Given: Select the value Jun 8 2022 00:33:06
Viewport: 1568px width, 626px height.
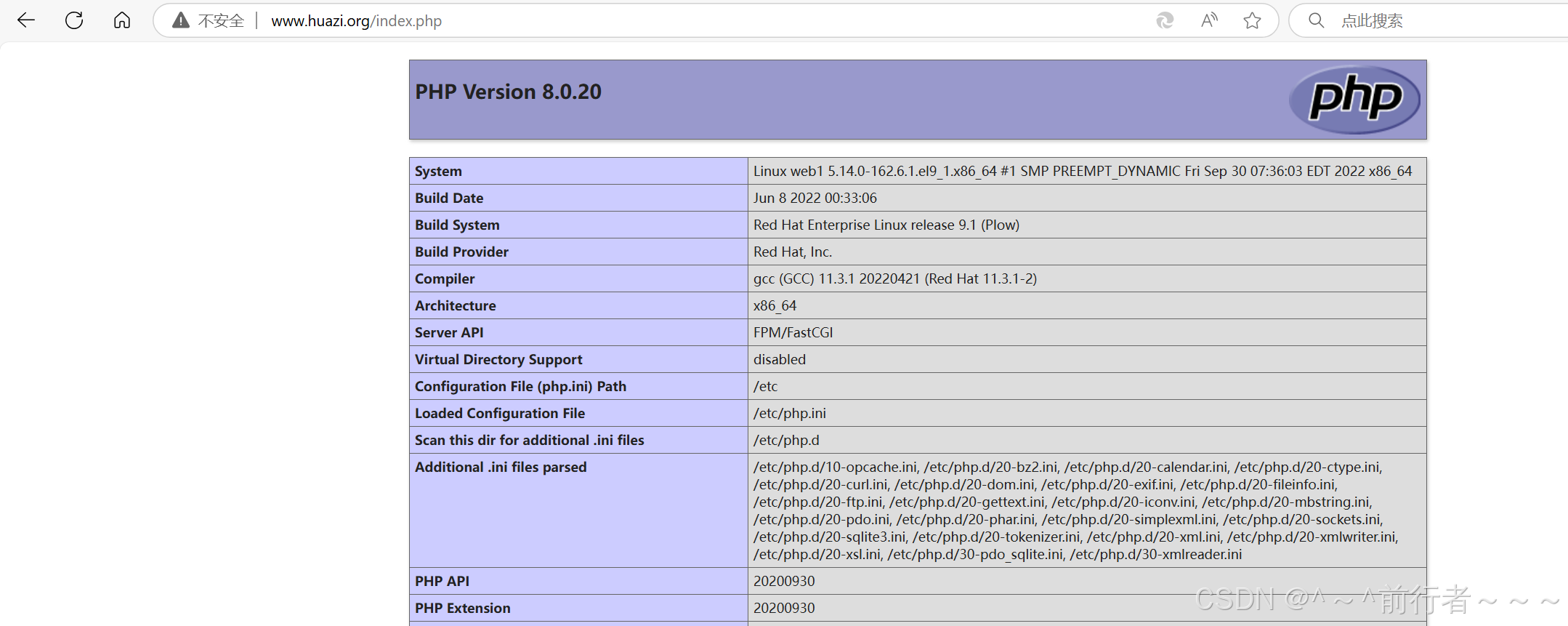Looking at the screenshot, I should [x=815, y=198].
